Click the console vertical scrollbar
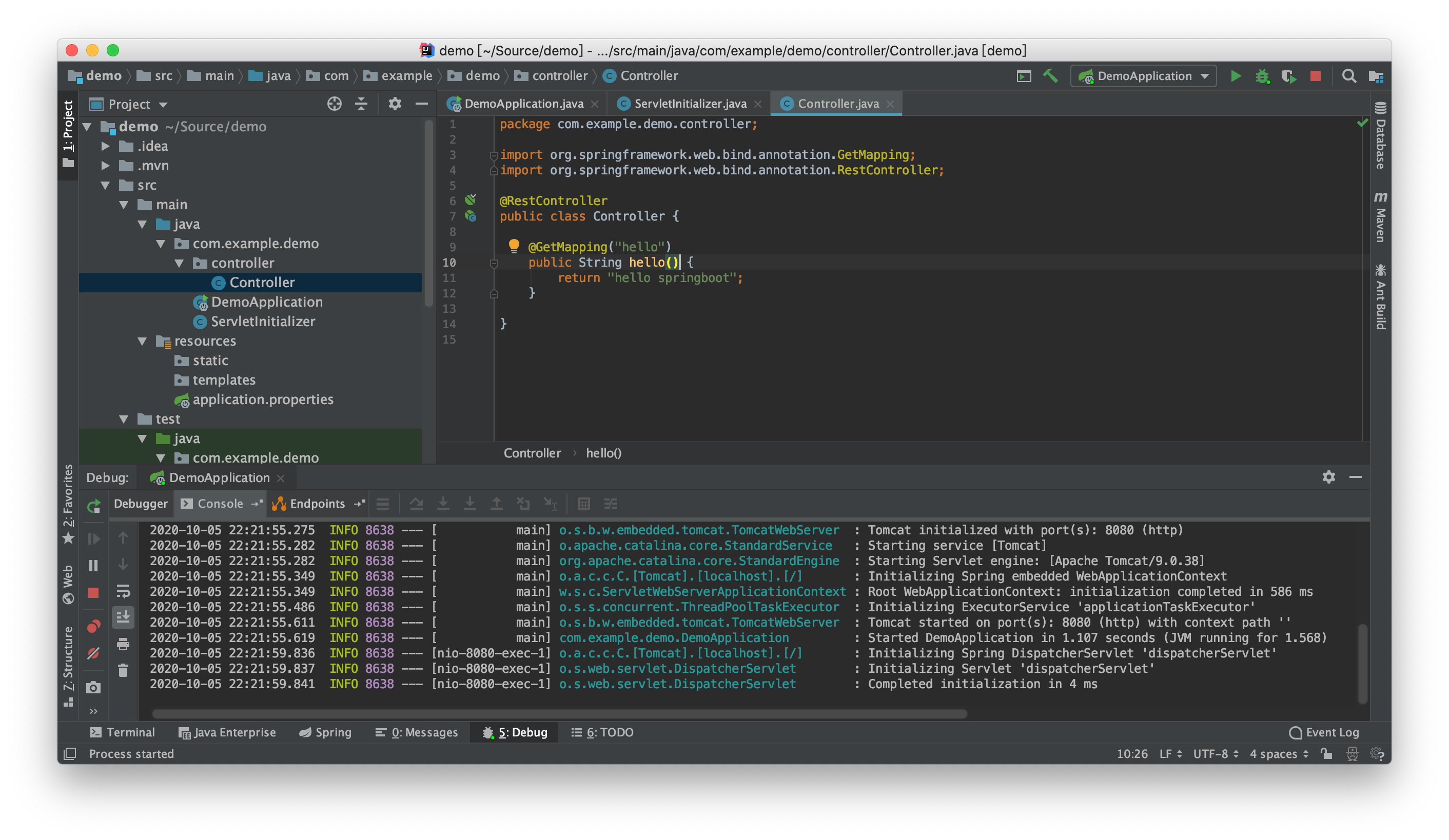The image size is (1449, 840). point(1362,663)
